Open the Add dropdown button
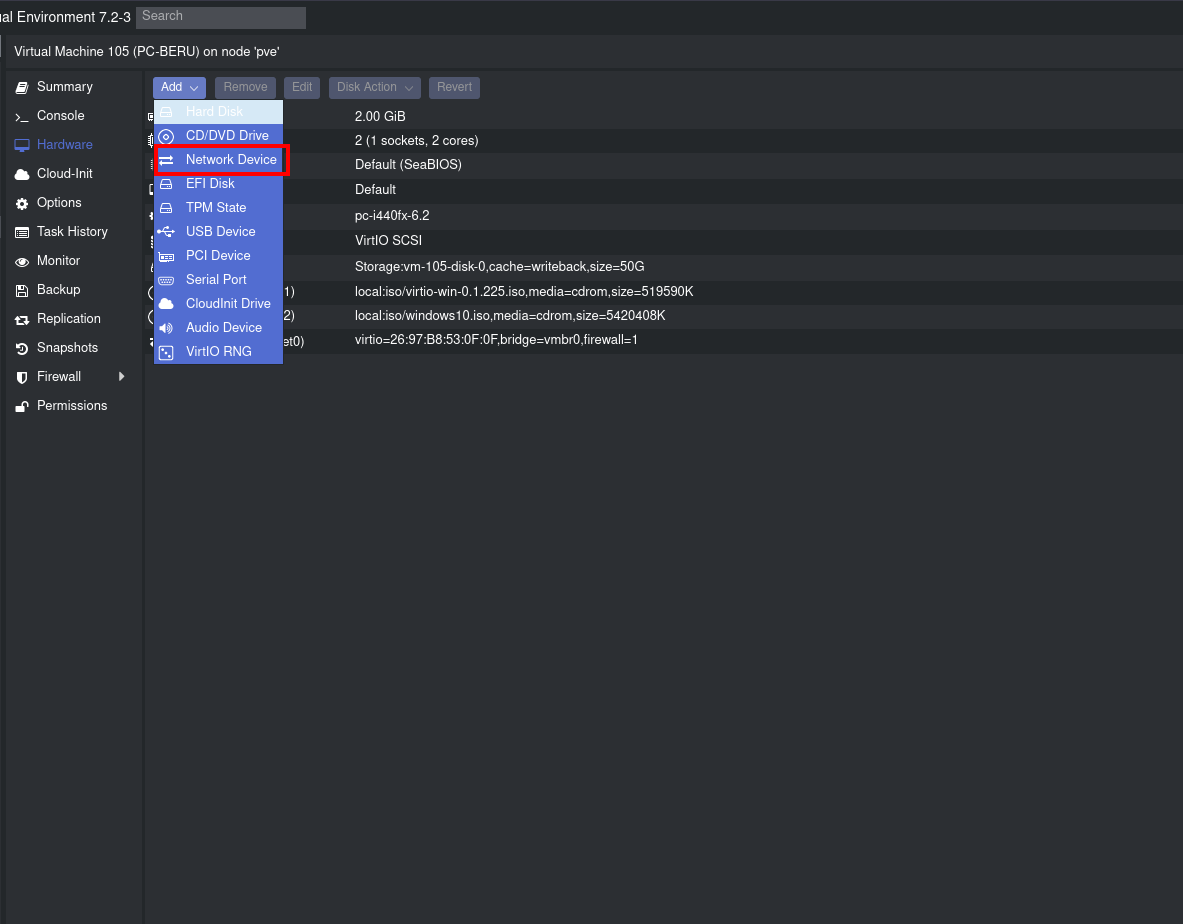This screenshot has width=1183, height=924. pyautogui.click(x=179, y=88)
